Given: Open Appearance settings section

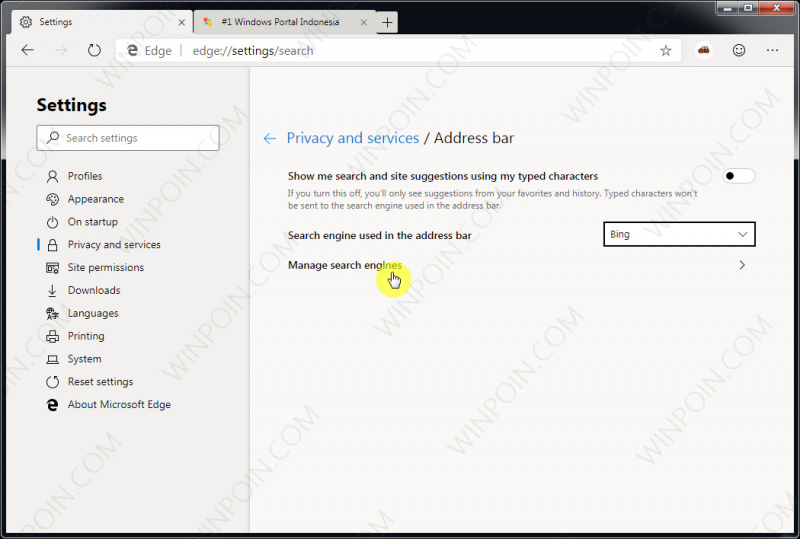Looking at the screenshot, I should (95, 199).
